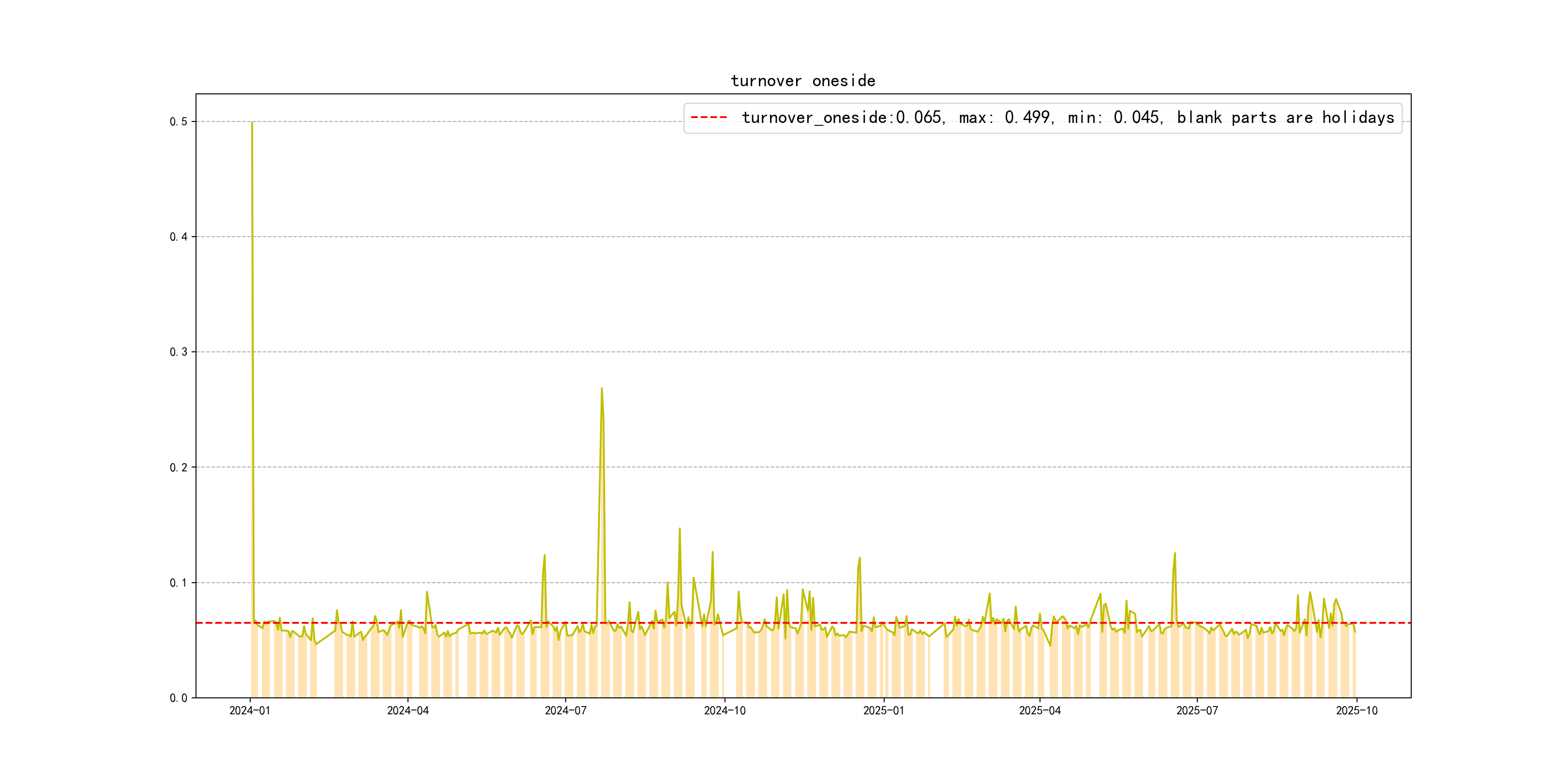The image size is (1568, 784).
Task: Click the legend text turnover_oneside:0.065
Action: pos(842,118)
